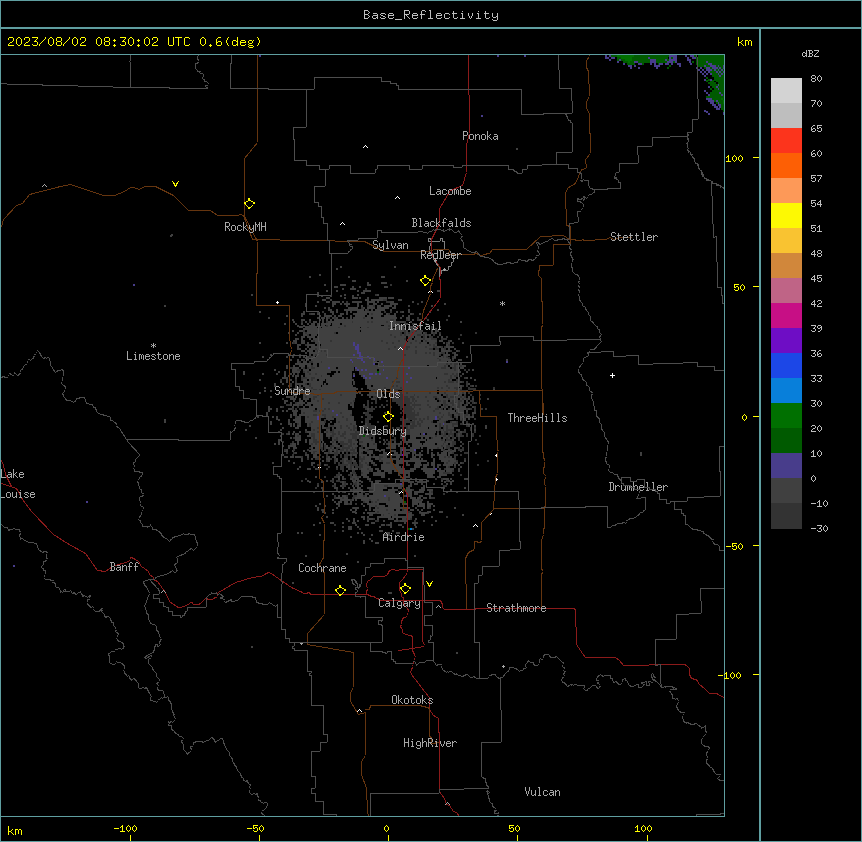Image resolution: width=862 pixels, height=842 pixels.
Task: Click the yellow V marker northeast of Calgary
Action: (429, 584)
